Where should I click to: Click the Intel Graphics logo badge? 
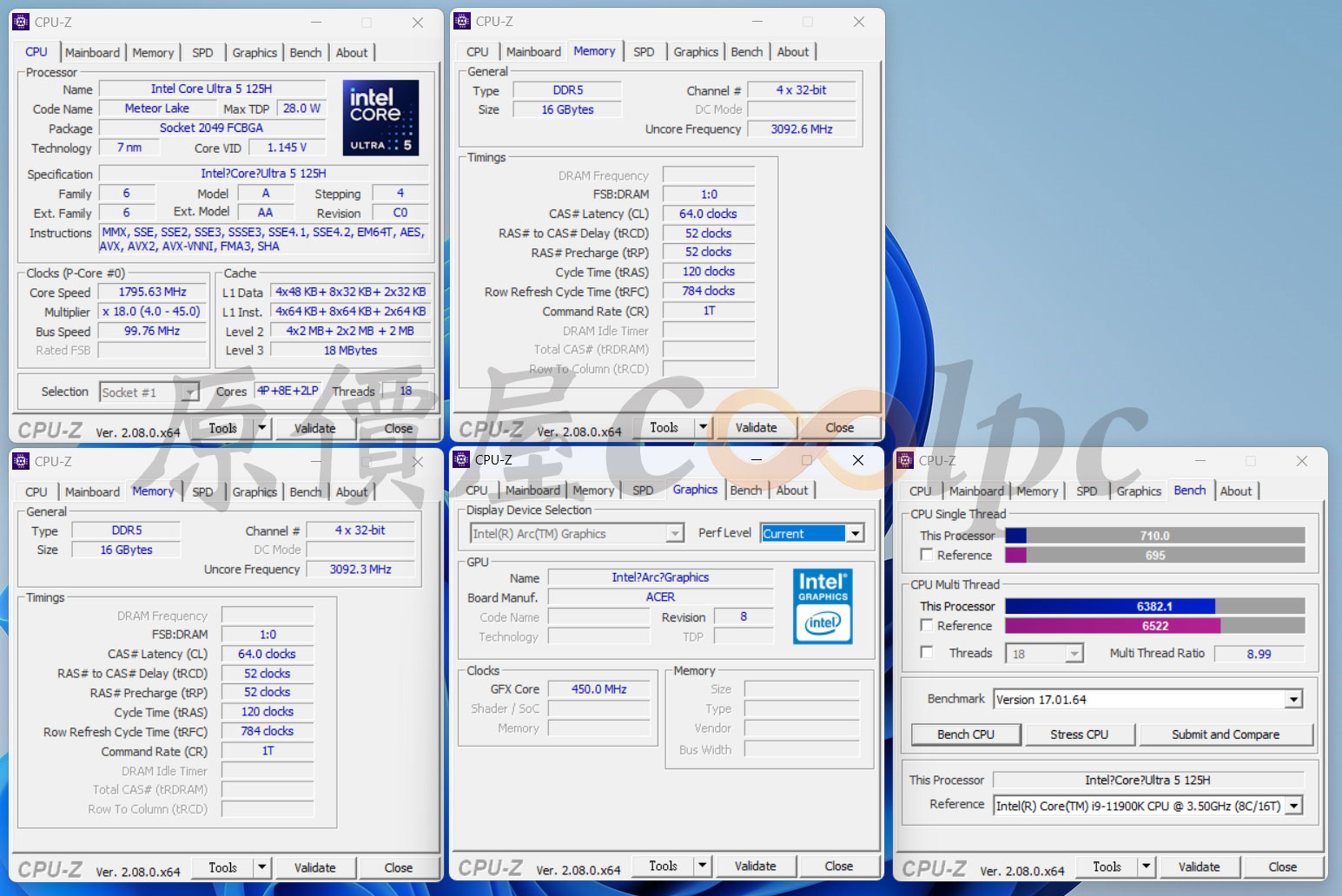point(823,605)
